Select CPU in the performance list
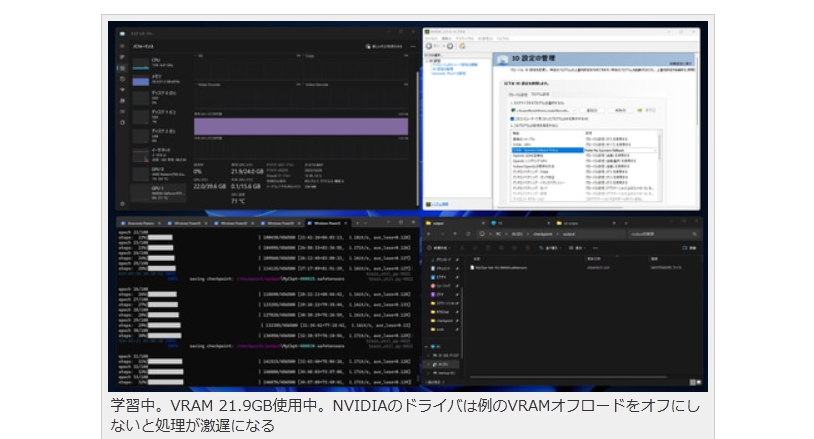Viewport: 814px width, 439px height. (157, 64)
